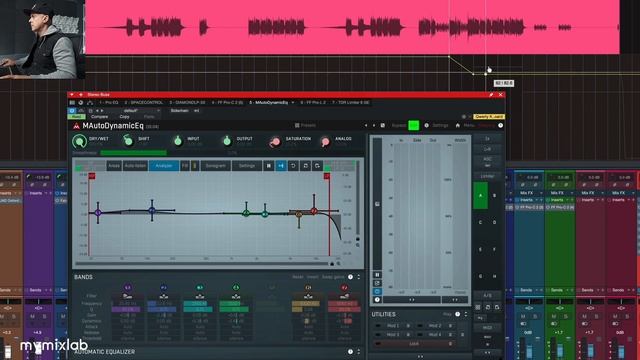Click the blue meter mode icon

point(377,291)
